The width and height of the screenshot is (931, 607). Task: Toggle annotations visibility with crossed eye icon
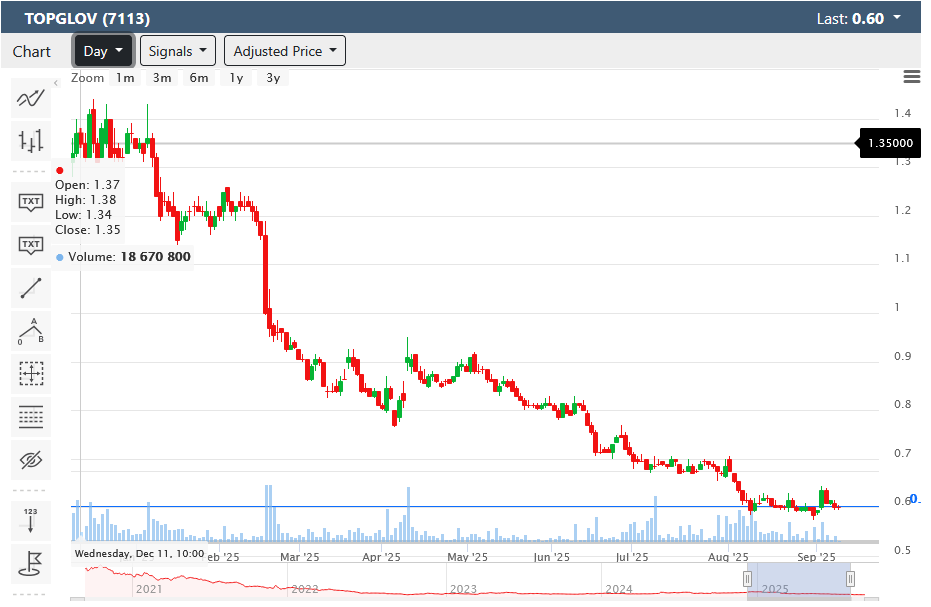31,460
